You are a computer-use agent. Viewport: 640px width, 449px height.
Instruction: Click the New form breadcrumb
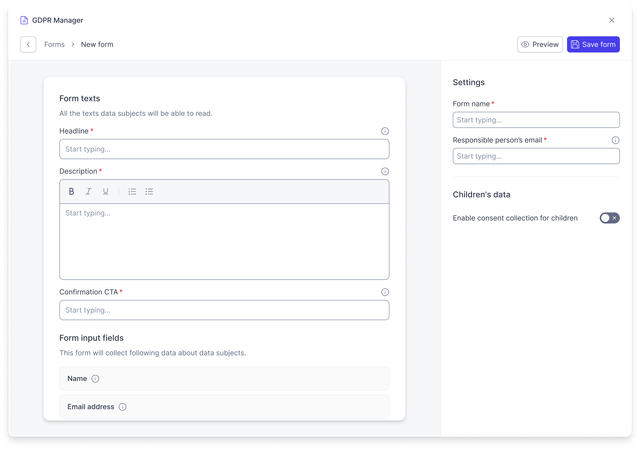97,44
